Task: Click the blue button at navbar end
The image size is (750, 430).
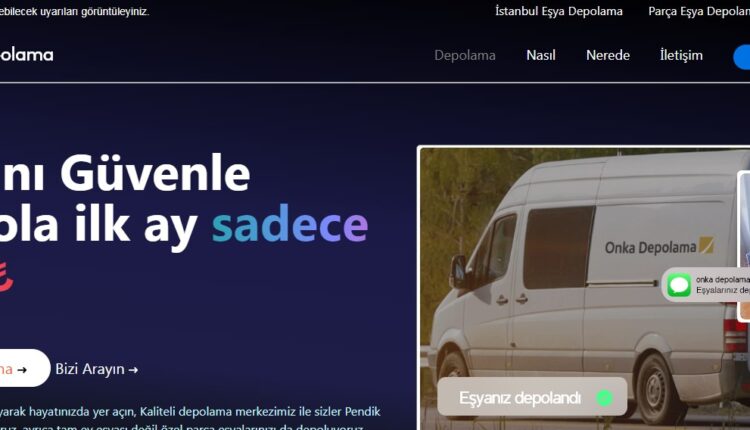Action: [x=742, y=57]
